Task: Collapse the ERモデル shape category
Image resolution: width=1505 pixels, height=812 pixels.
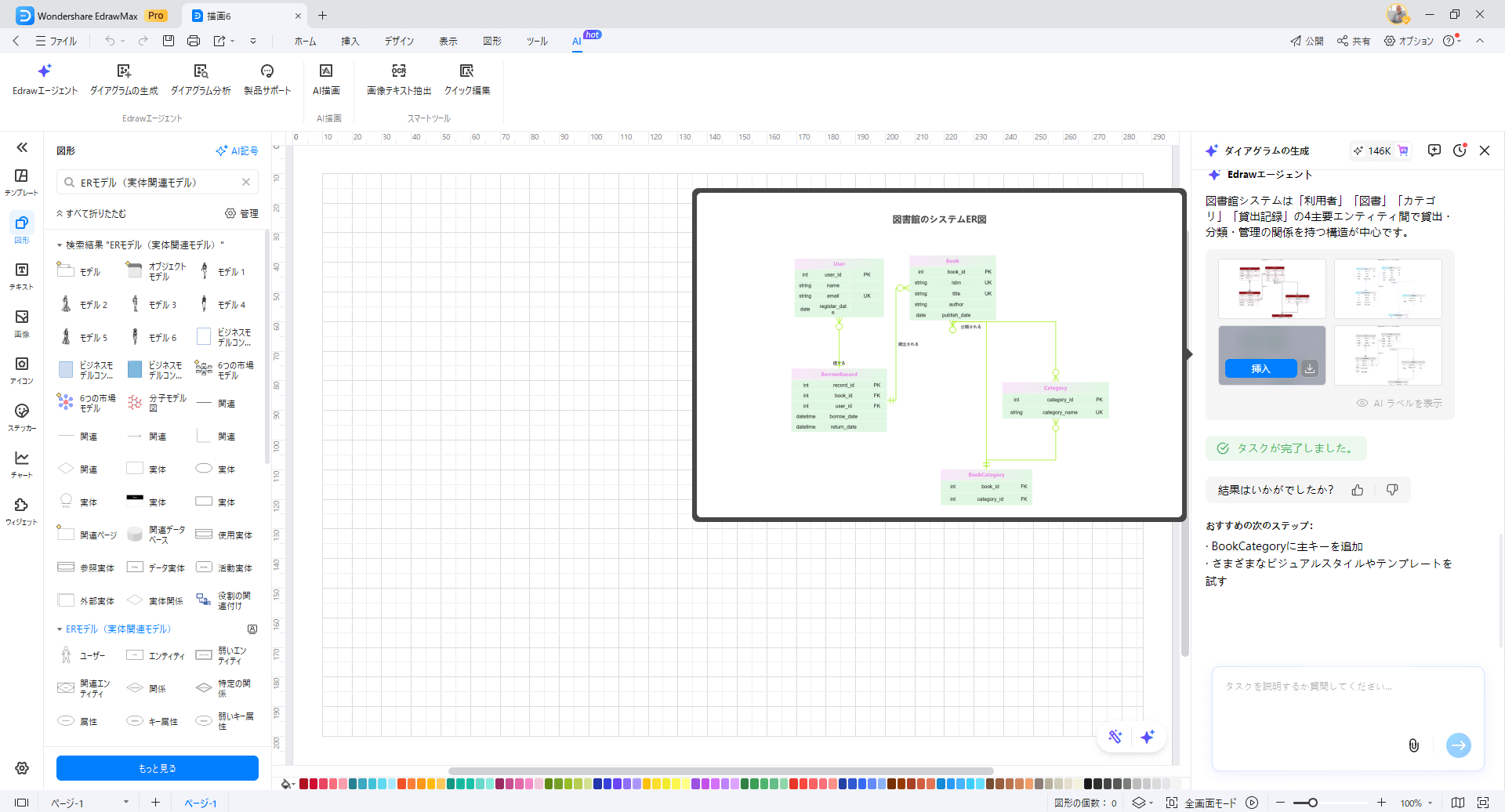Action: coord(60,629)
